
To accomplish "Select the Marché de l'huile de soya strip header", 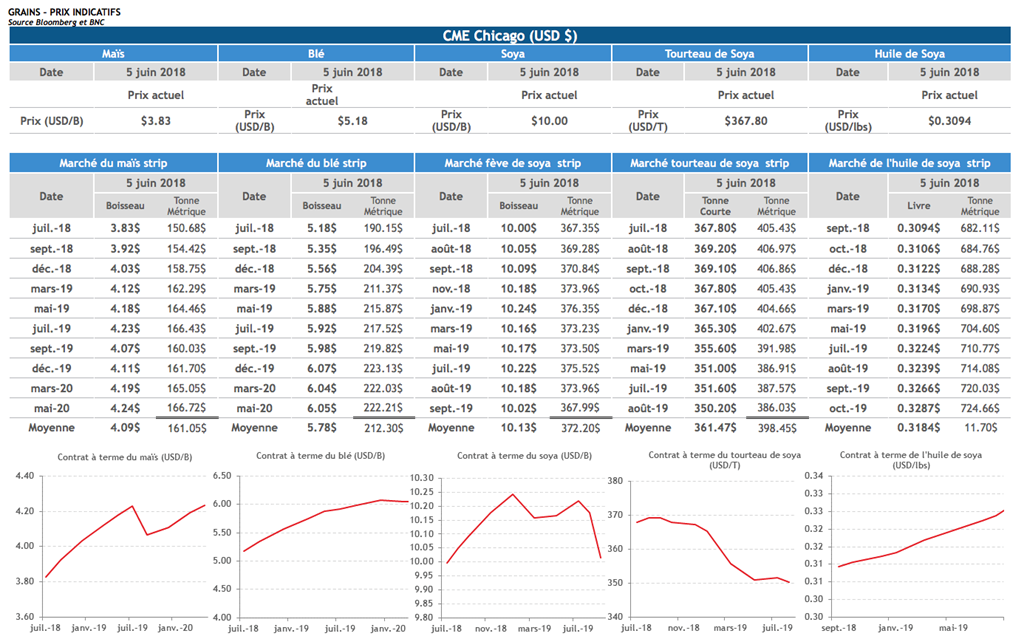I will (x=911, y=163).
